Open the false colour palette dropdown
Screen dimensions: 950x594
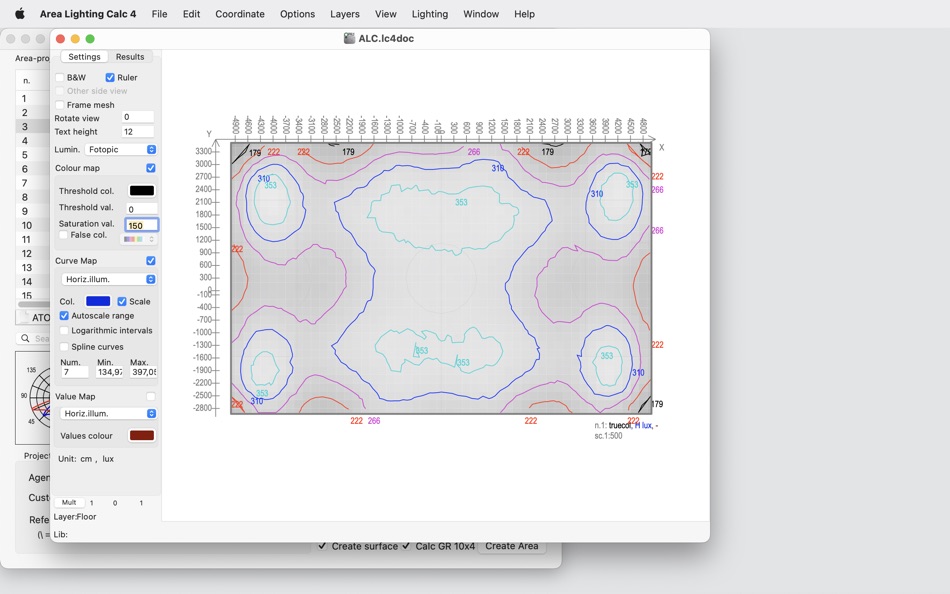138,239
